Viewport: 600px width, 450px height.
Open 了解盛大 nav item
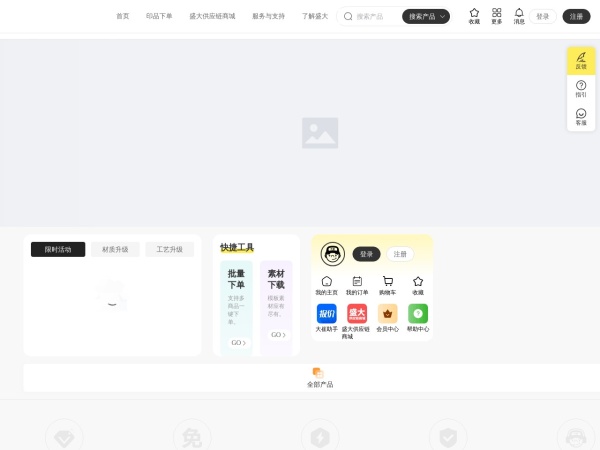(x=315, y=16)
